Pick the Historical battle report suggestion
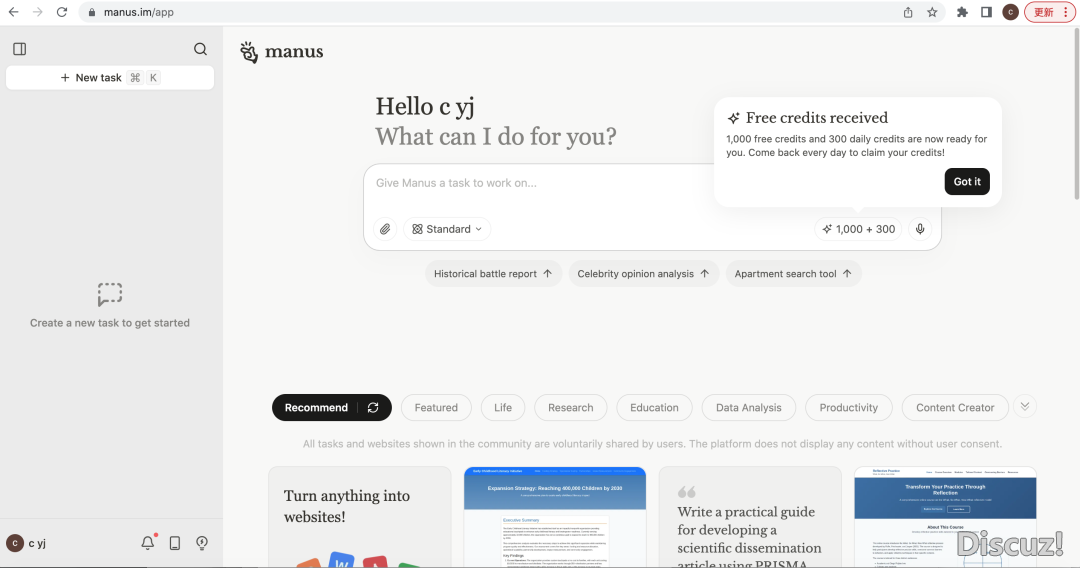This screenshot has width=1080, height=568. [493, 274]
